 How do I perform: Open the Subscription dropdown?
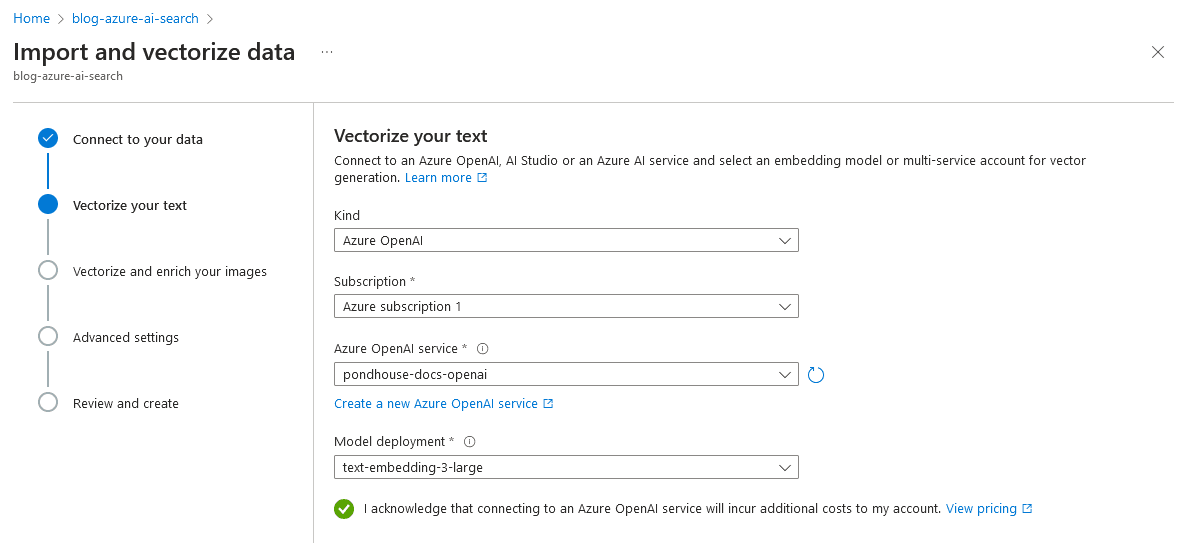(x=566, y=307)
